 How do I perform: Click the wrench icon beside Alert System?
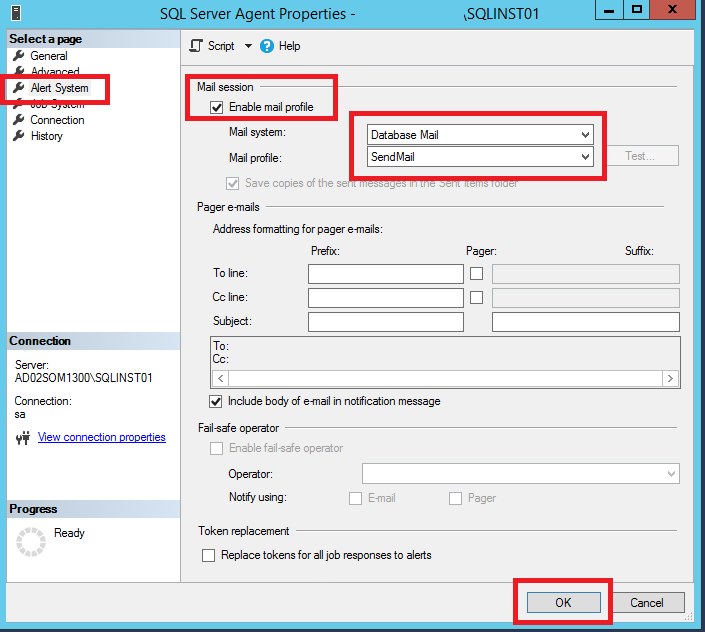coord(18,88)
